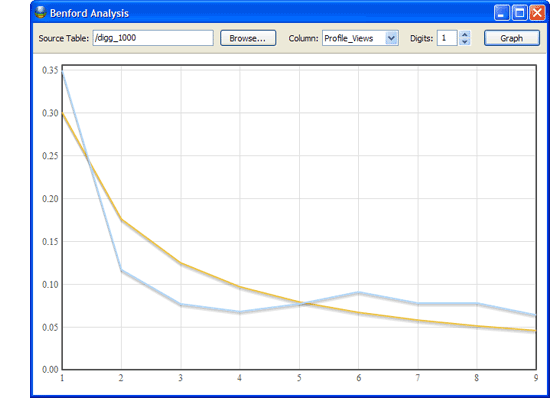Image resolution: width=550 pixels, height=398 pixels.
Task: Click the Benford Analysis globe icon
Action: pos(41,12)
